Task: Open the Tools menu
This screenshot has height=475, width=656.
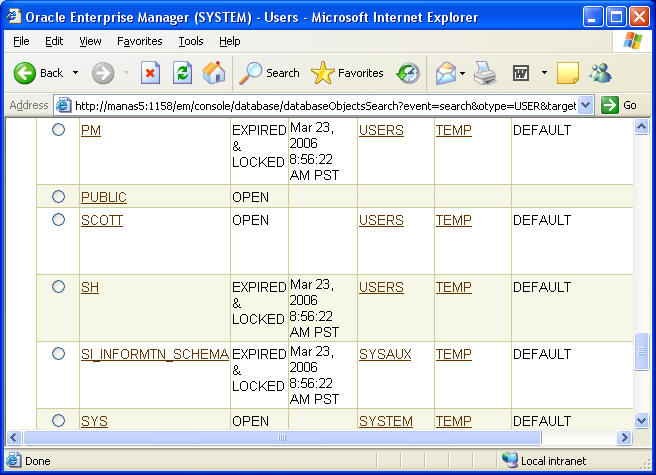Action: [190, 41]
